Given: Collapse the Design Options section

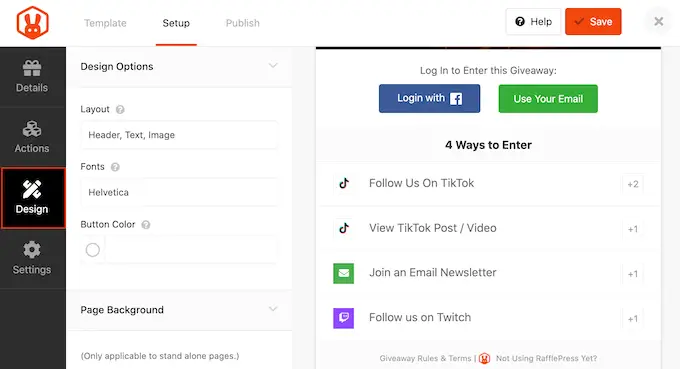Looking at the screenshot, I should click(273, 66).
